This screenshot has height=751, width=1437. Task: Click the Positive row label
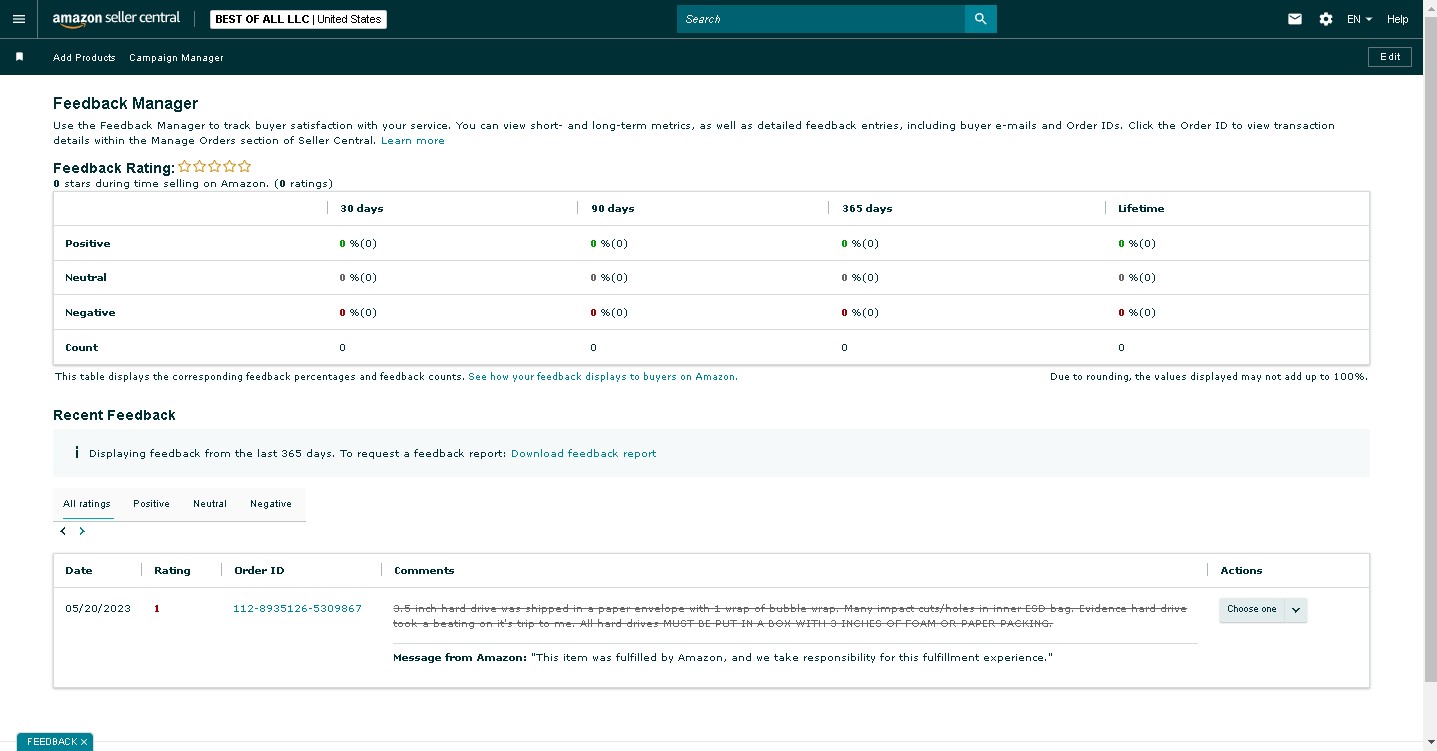(x=88, y=244)
